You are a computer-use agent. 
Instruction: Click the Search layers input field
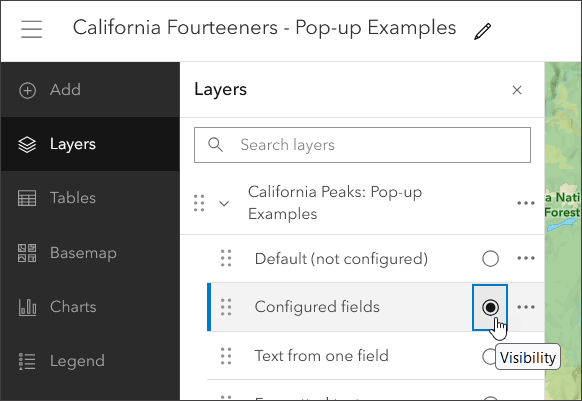click(x=362, y=145)
